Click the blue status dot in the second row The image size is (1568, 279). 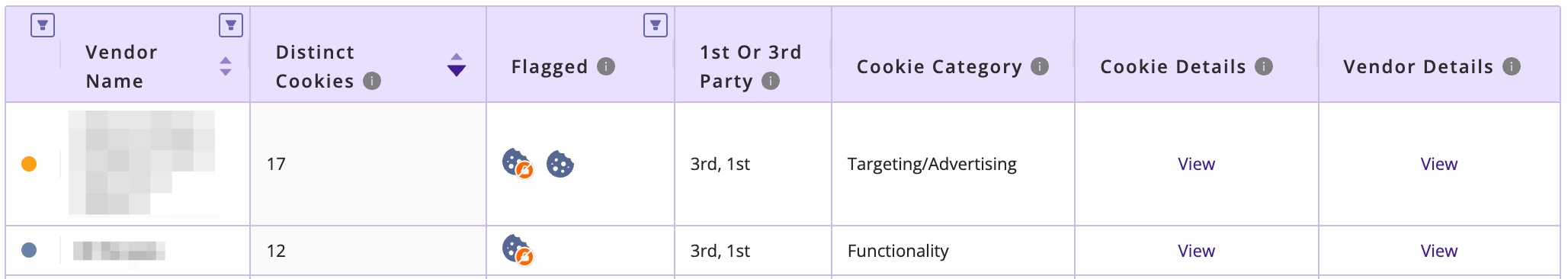click(29, 250)
